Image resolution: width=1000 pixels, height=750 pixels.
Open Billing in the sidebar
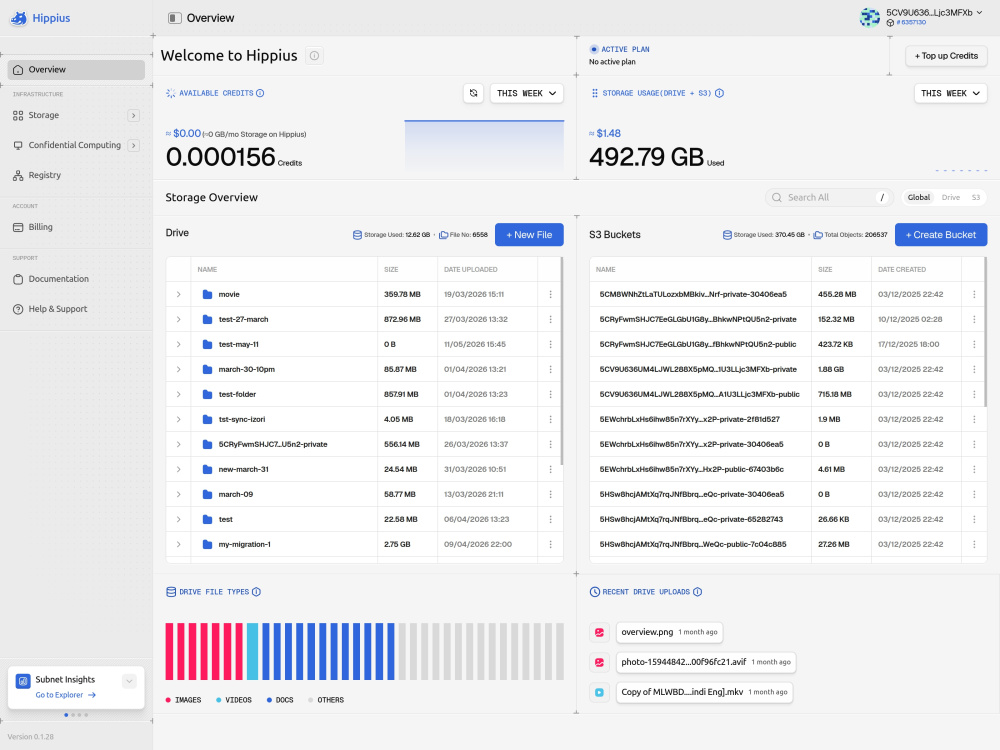[x=76, y=227]
